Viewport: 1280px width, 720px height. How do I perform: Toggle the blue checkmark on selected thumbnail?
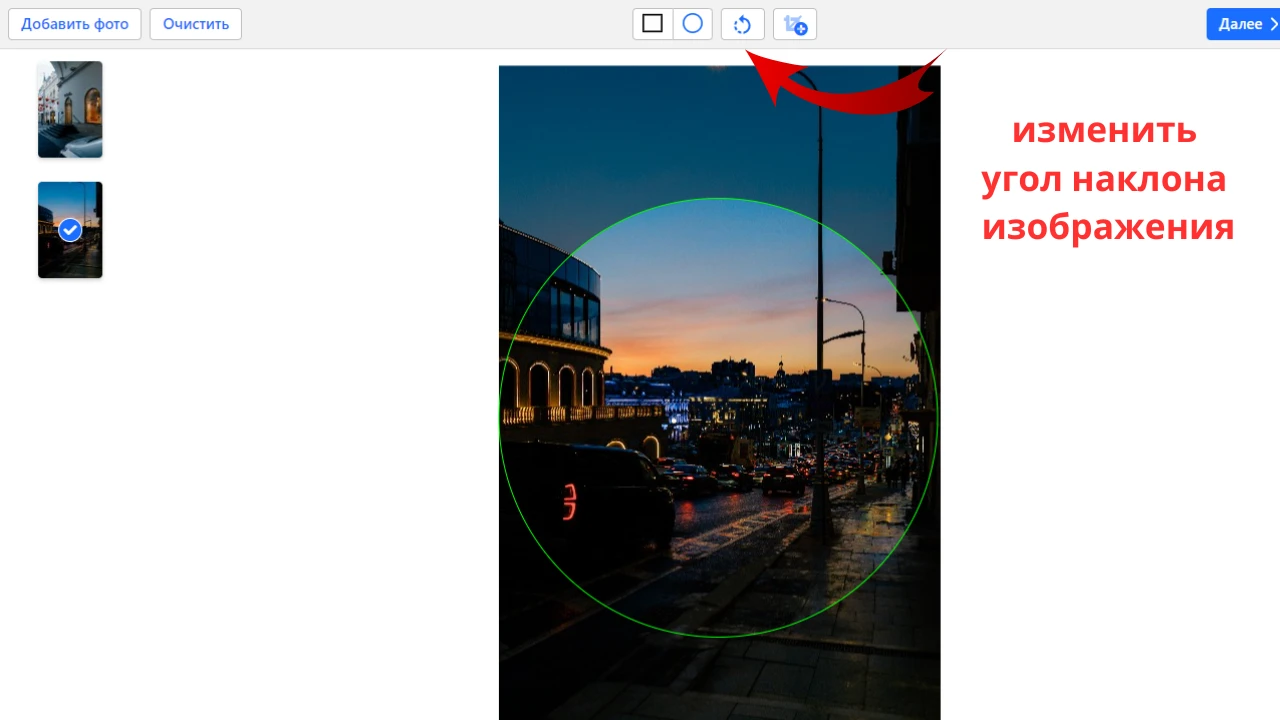[x=70, y=230]
